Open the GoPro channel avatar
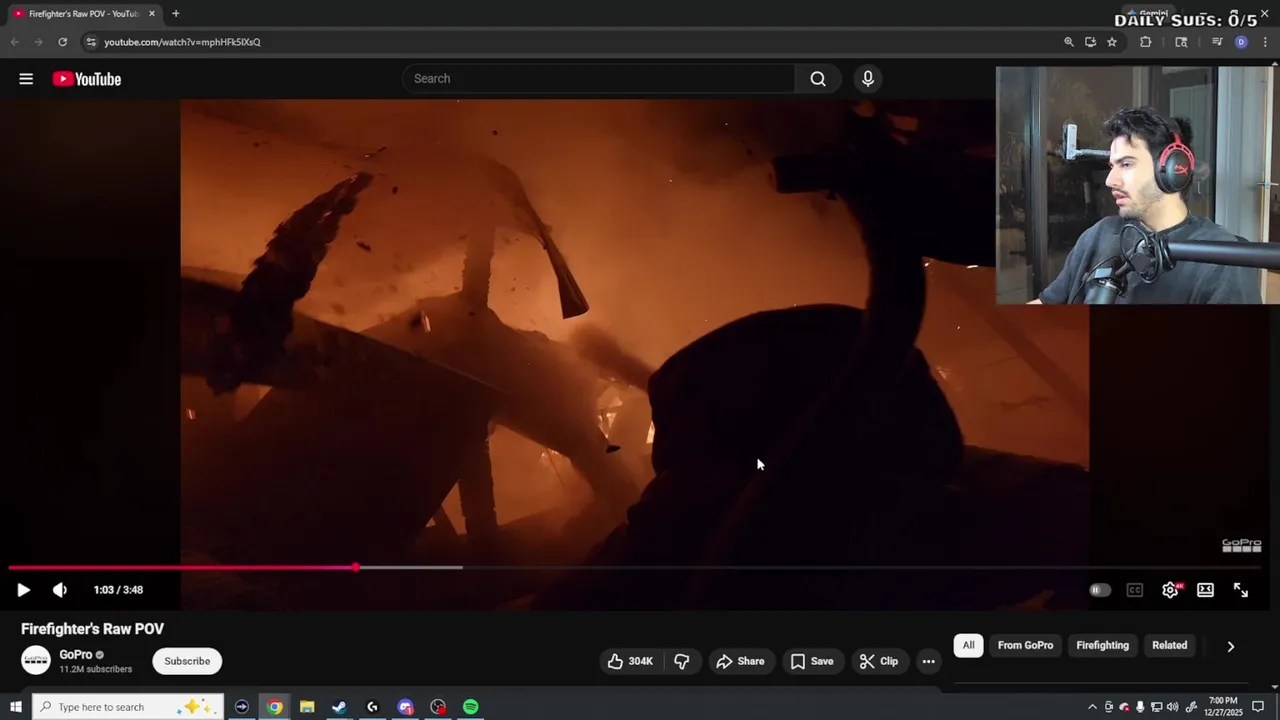 tap(36, 661)
